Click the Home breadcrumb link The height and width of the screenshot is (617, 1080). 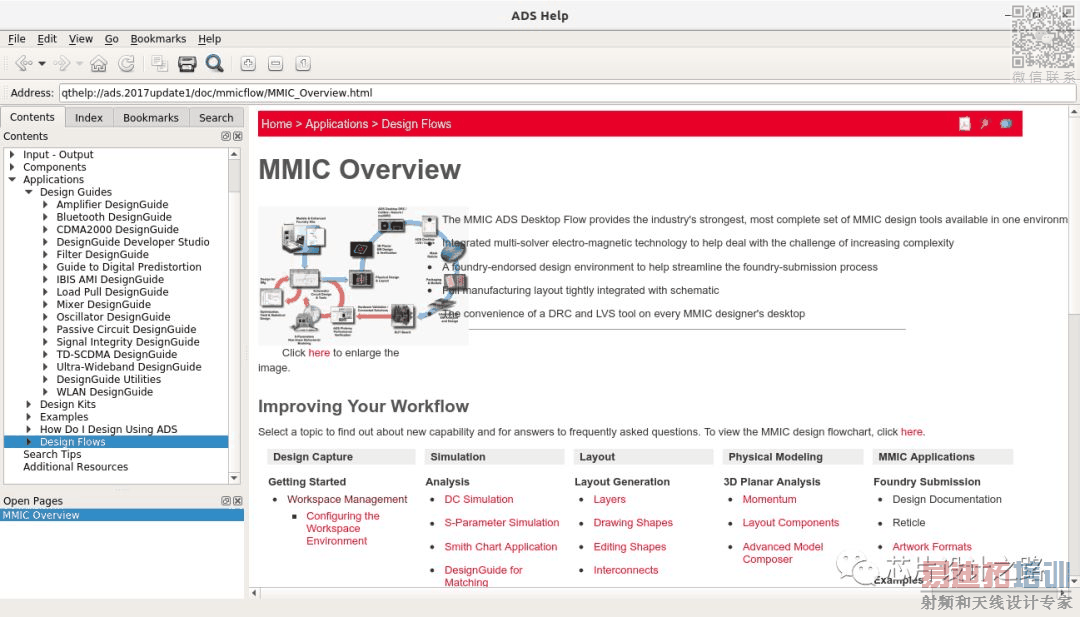tap(276, 124)
